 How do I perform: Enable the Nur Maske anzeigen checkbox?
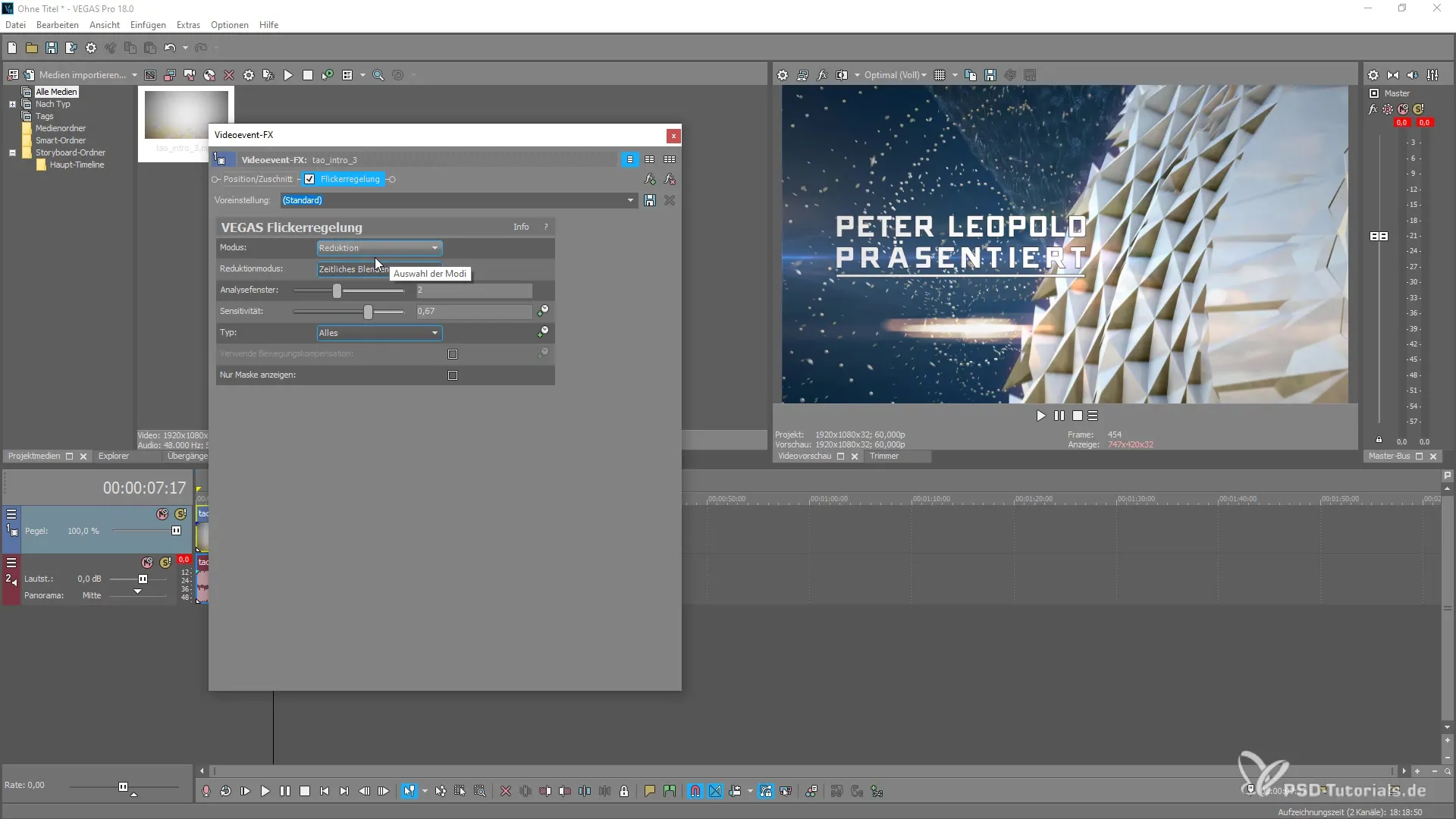click(453, 375)
